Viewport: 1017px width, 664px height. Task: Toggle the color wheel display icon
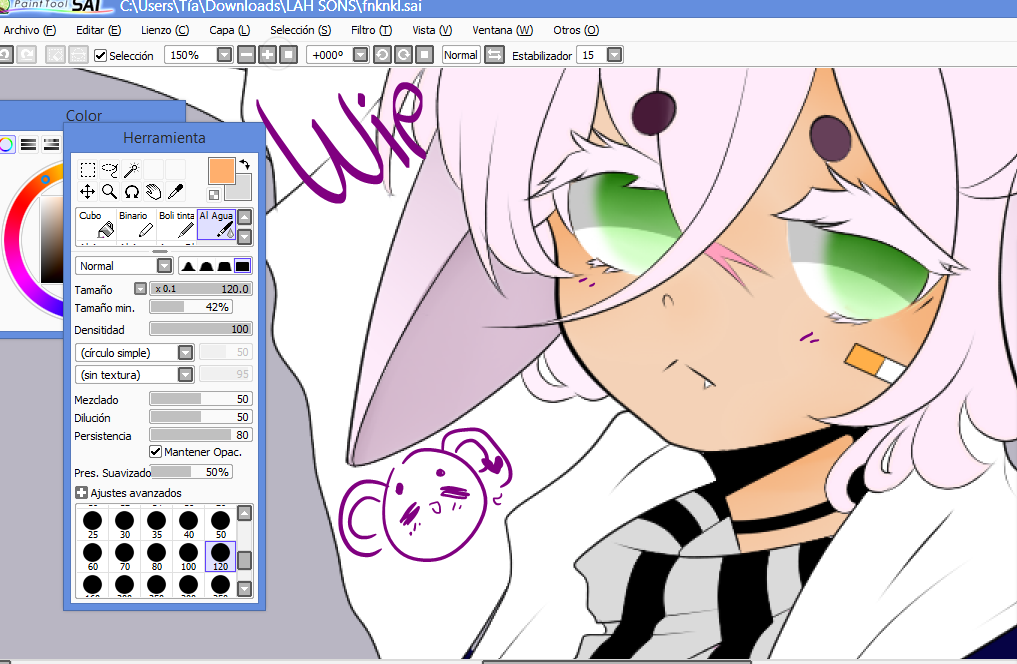pos(6,144)
